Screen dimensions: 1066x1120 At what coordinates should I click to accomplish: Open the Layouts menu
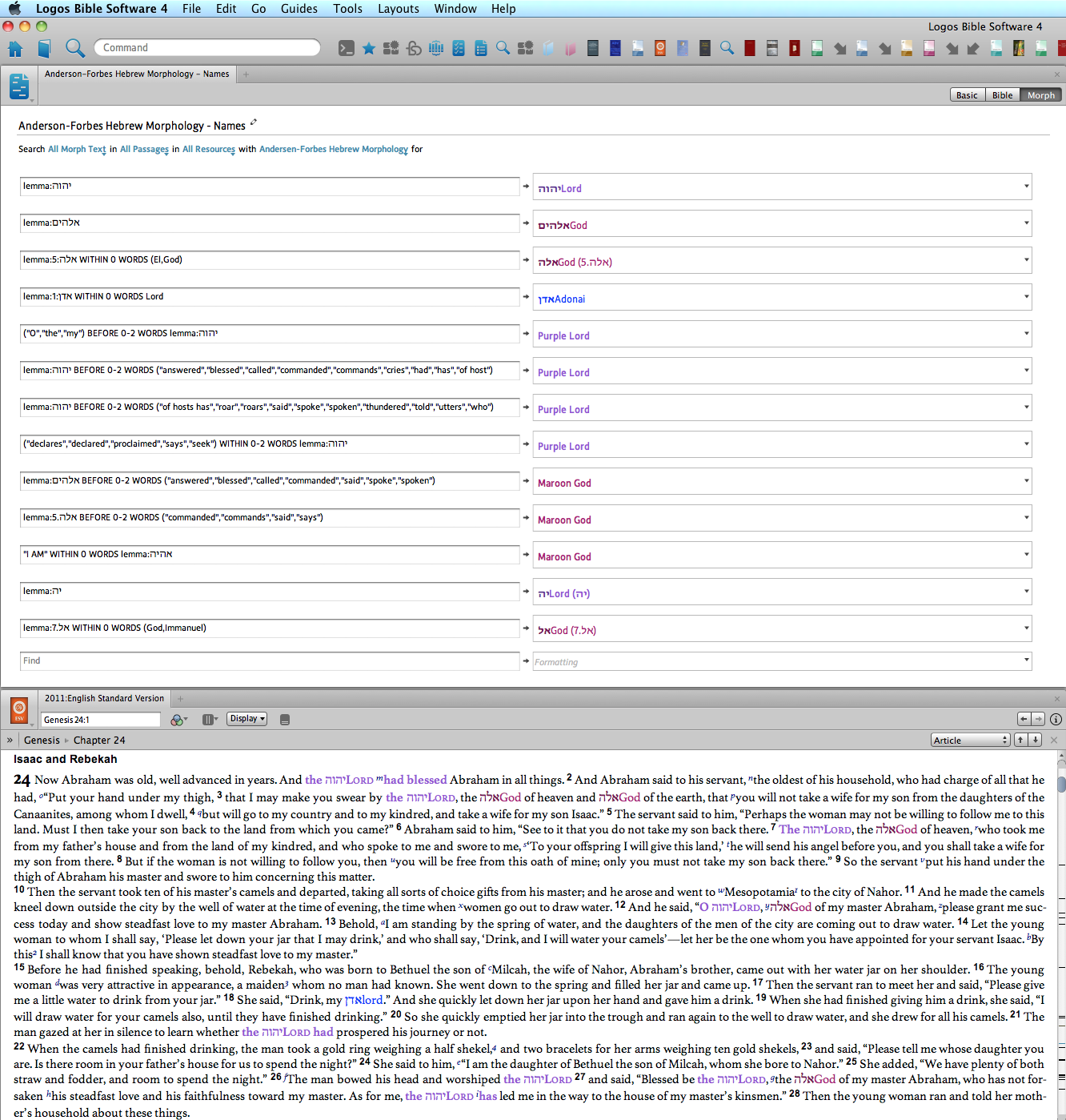coord(399,9)
